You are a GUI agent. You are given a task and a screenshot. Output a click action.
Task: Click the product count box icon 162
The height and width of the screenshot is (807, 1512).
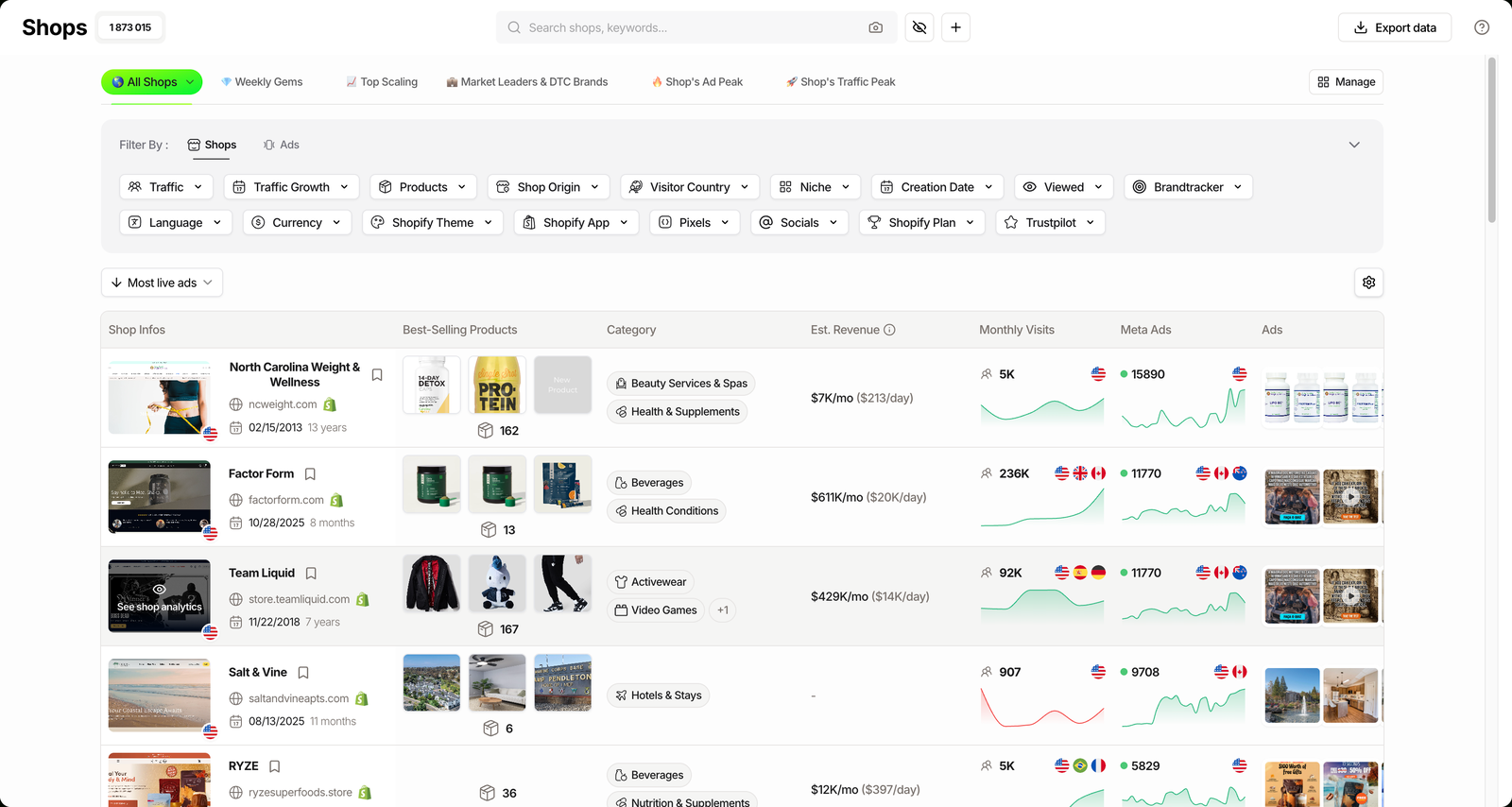(x=486, y=431)
